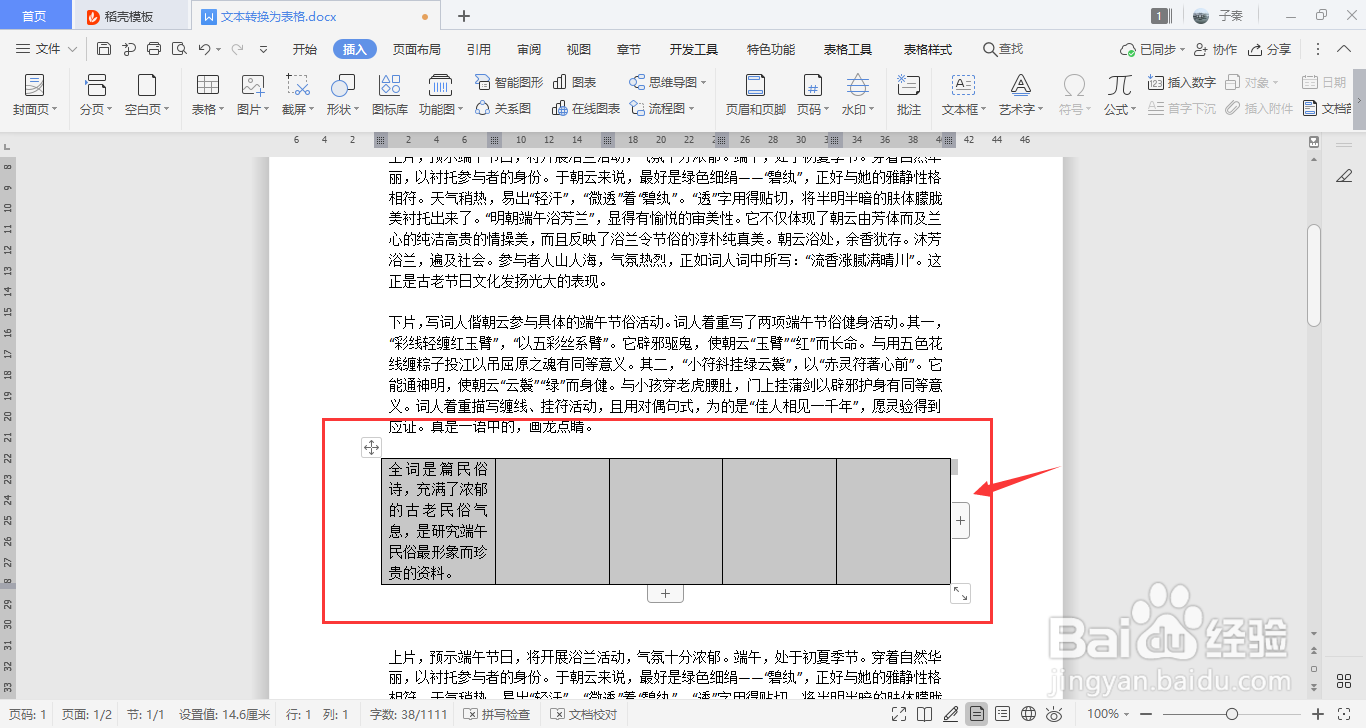1366x728 pixels.
Task: Switch to web layout view
Action: [1029, 714]
